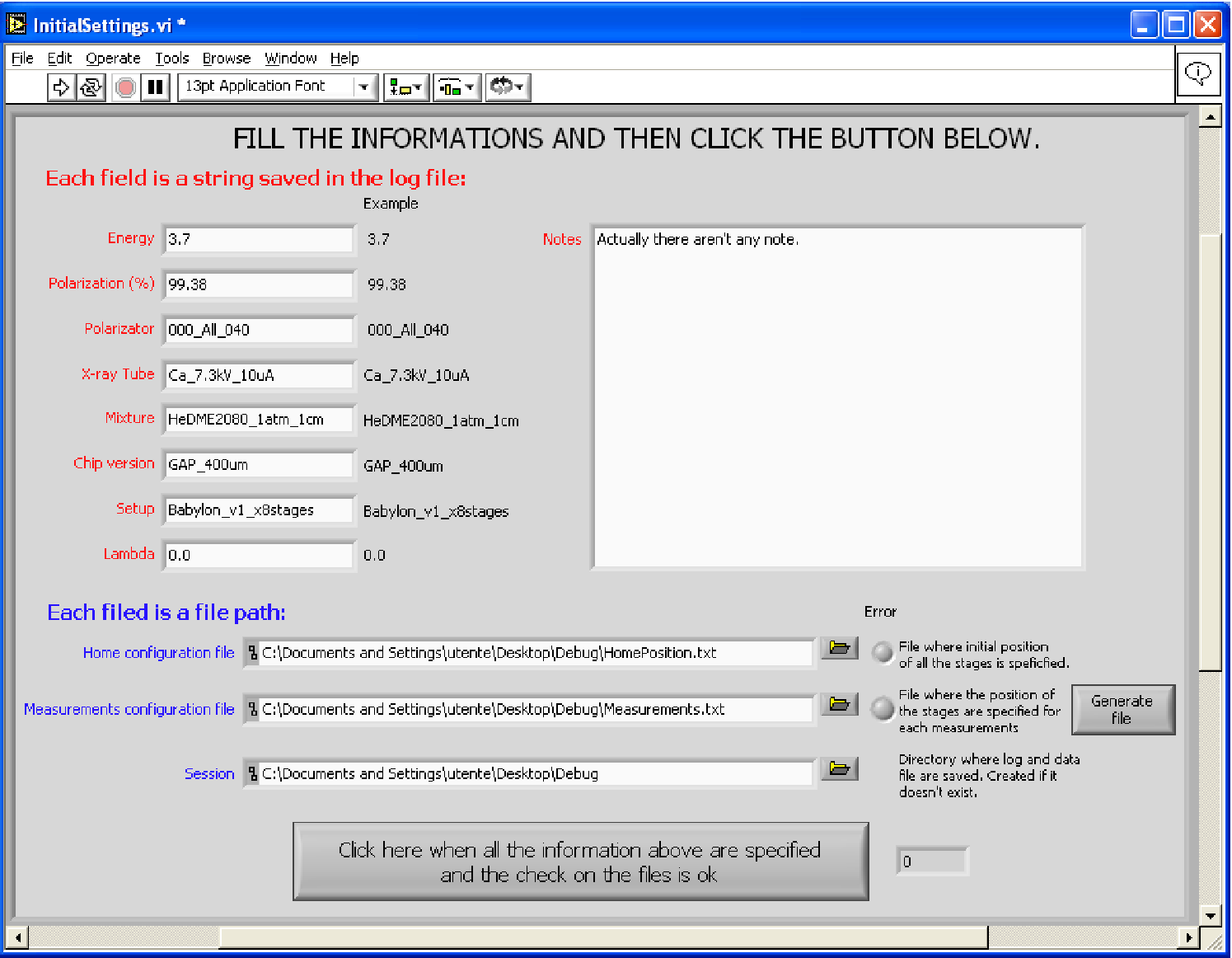Open the Operate menu

pyautogui.click(x=113, y=59)
